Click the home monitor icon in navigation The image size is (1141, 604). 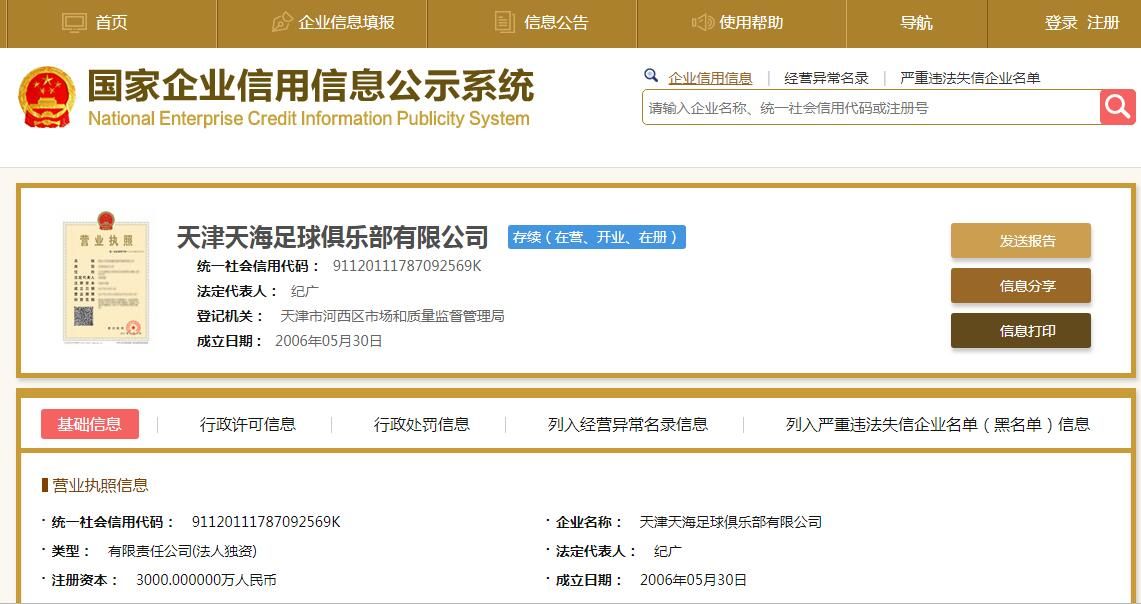[75, 22]
